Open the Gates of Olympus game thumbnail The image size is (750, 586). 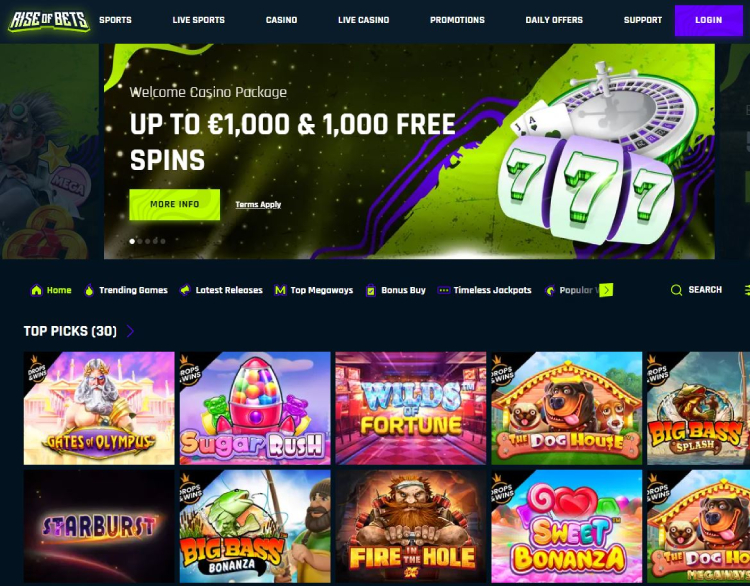point(99,408)
